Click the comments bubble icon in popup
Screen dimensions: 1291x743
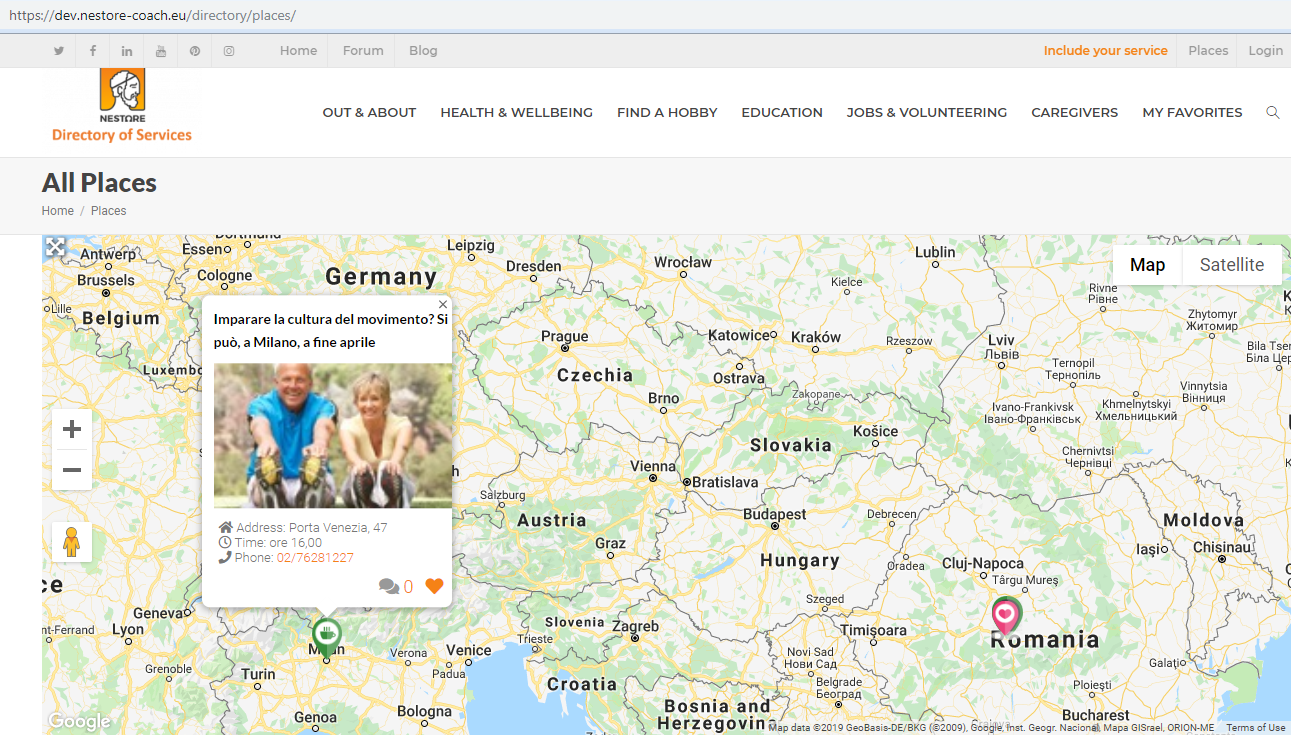click(x=389, y=587)
